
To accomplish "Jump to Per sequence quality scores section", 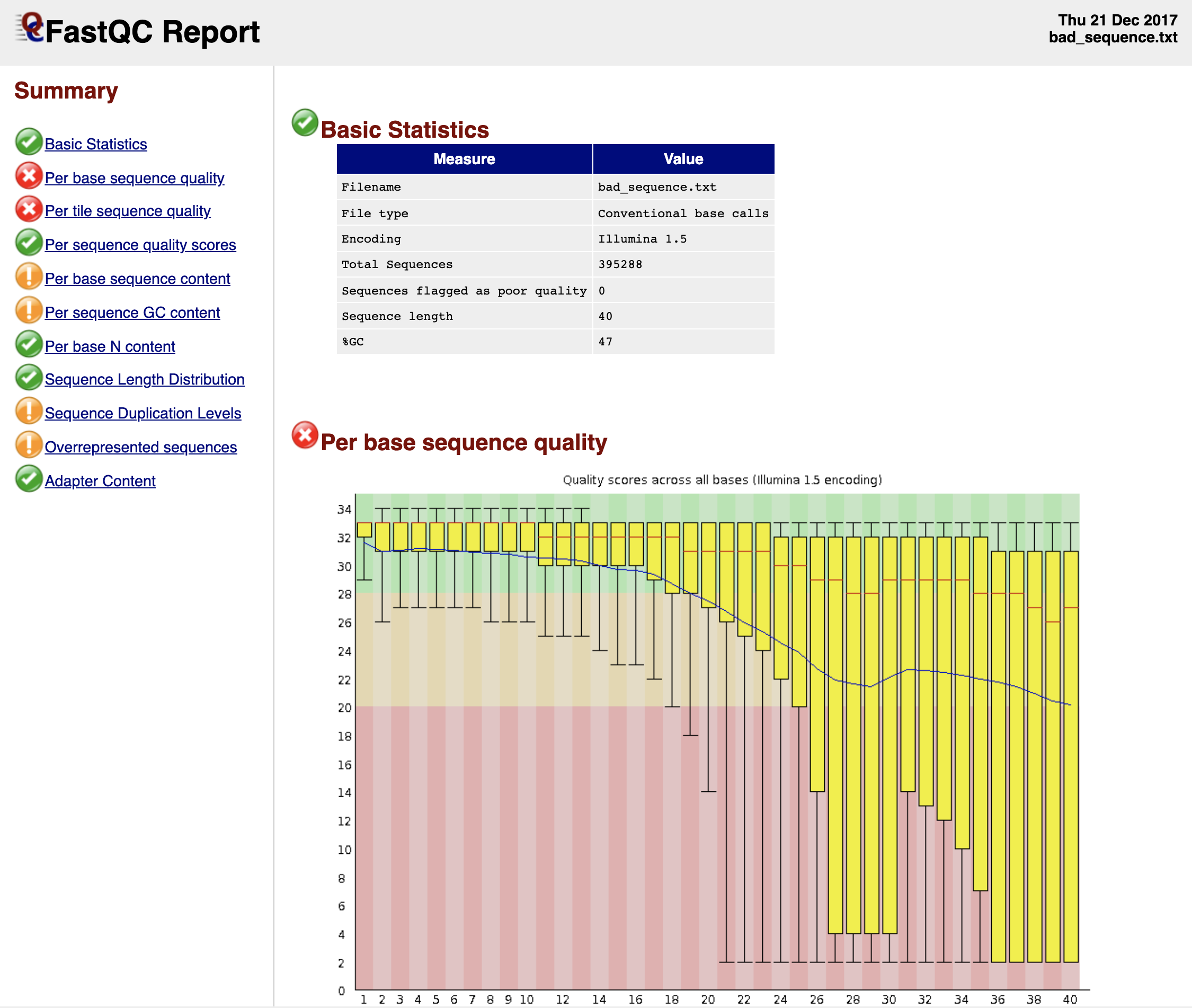I will [140, 245].
